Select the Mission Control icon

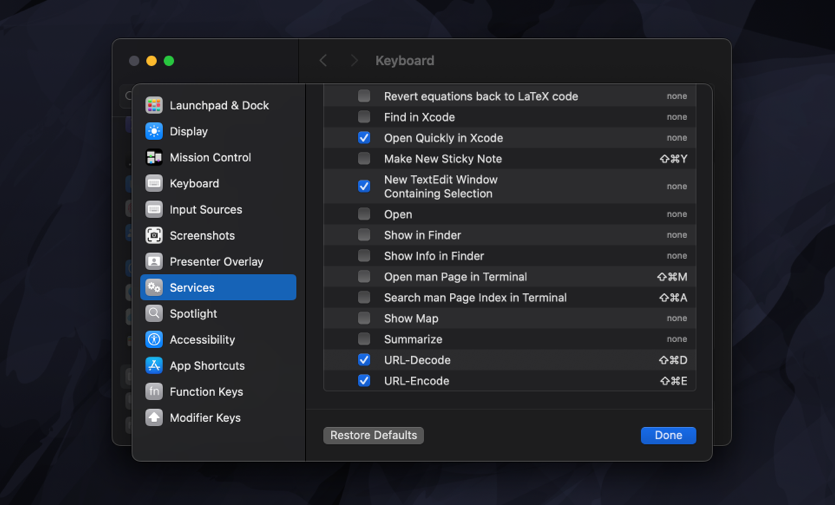point(154,157)
